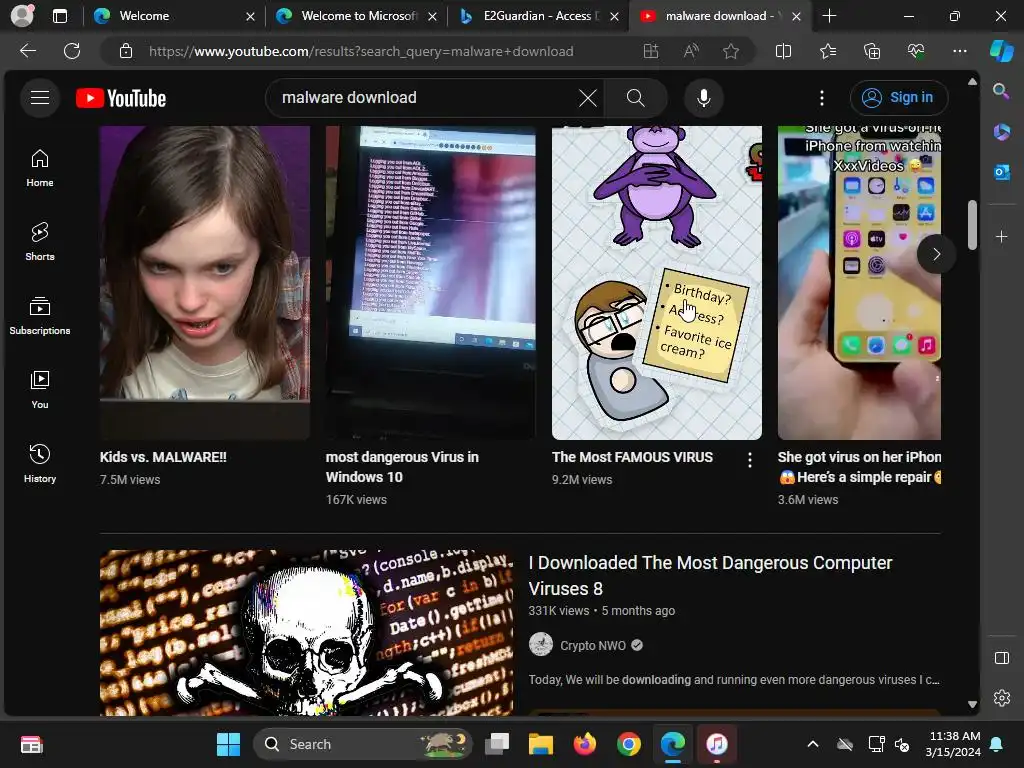This screenshot has width=1024, height=768.
Task: Run search with the magnifier button
Action: [x=635, y=98]
